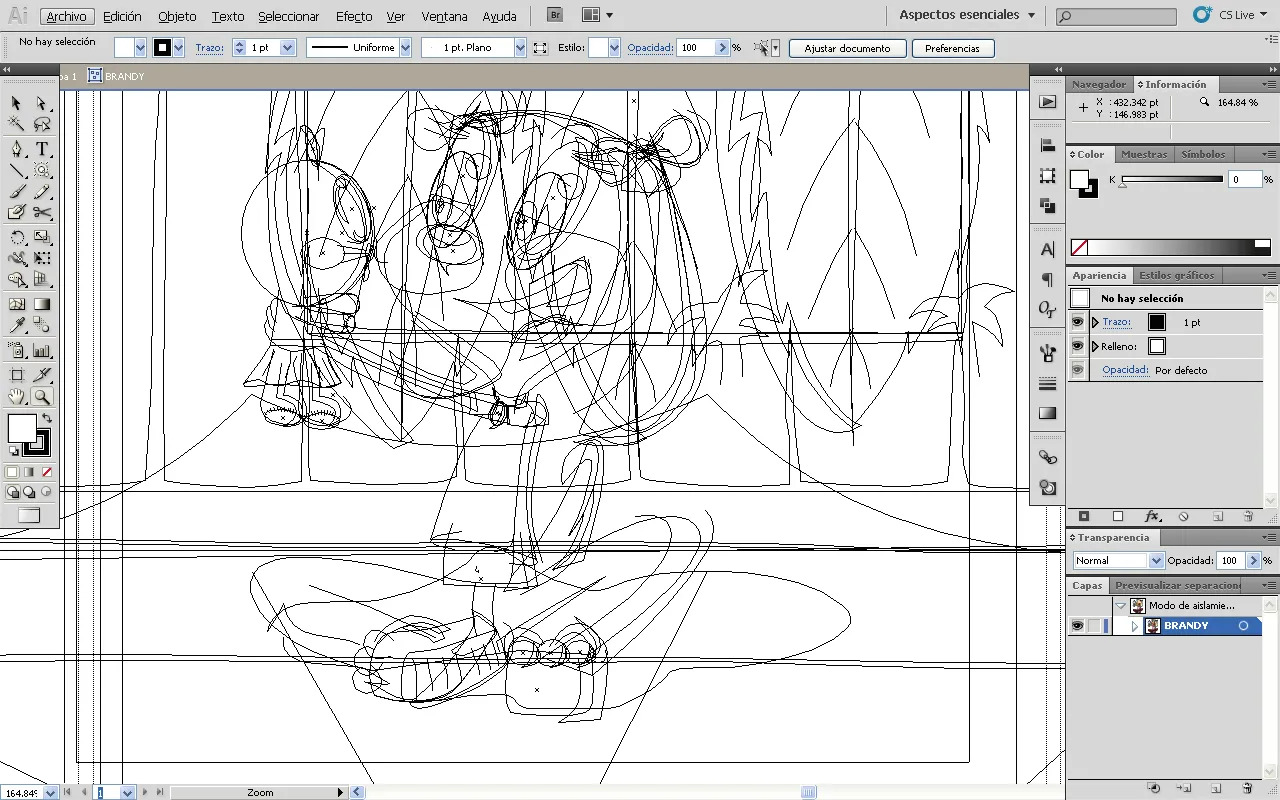Open the Normal blending mode dropdown
This screenshot has height=800, width=1280.
click(x=1118, y=561)
